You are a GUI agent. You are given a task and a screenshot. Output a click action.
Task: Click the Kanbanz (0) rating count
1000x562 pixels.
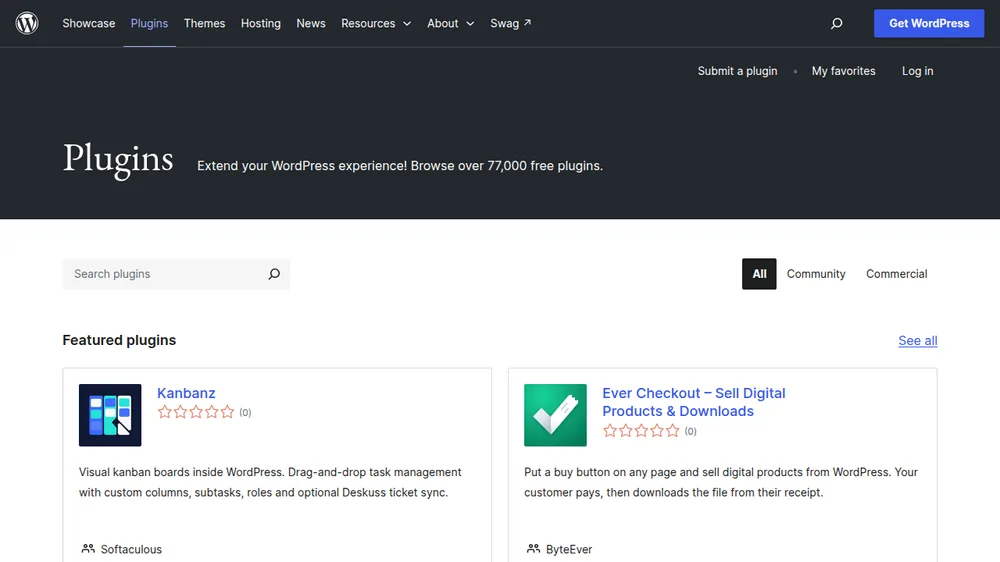(x=246, y=413)
